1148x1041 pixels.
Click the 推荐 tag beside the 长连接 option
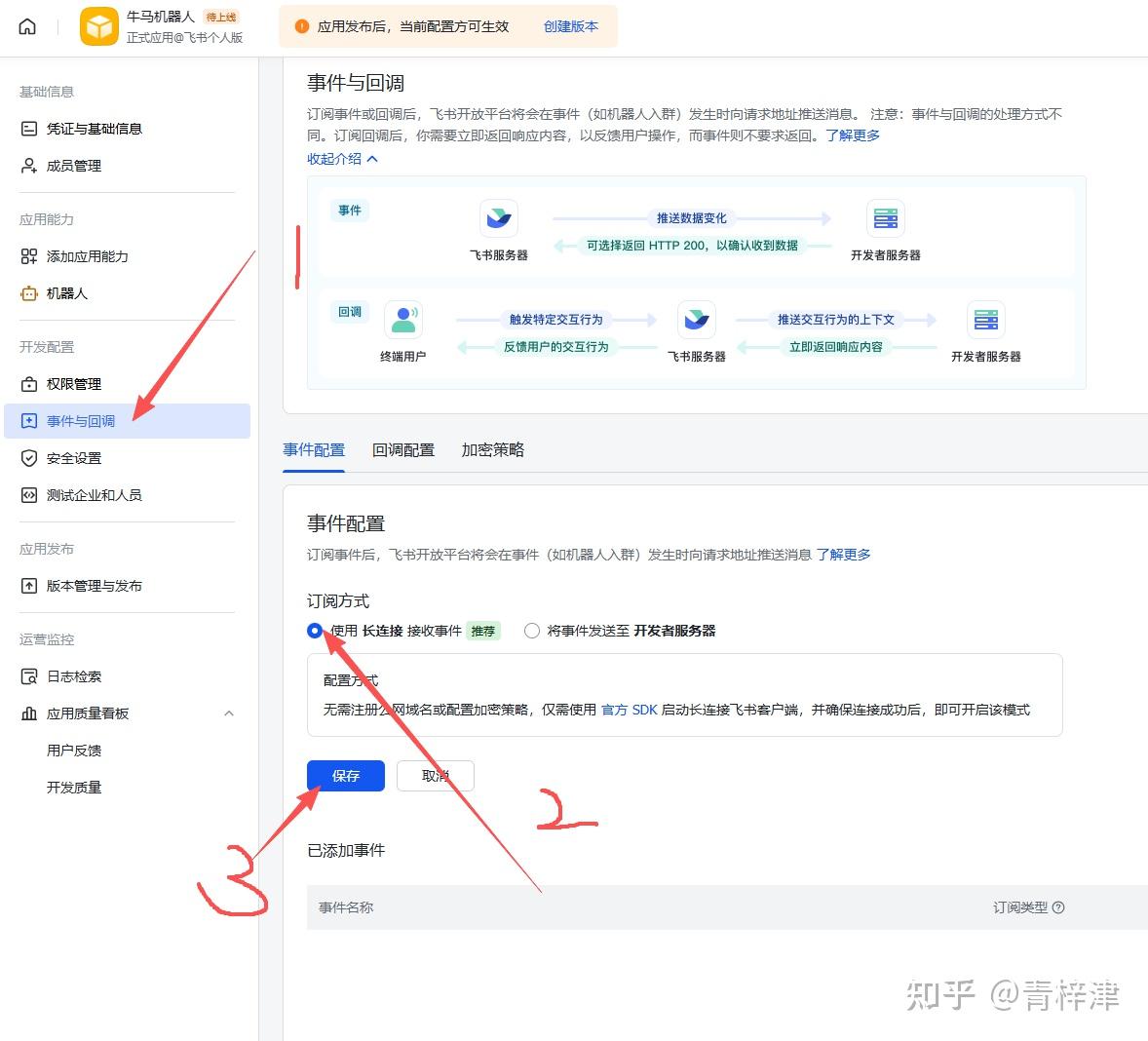[483, 631]
